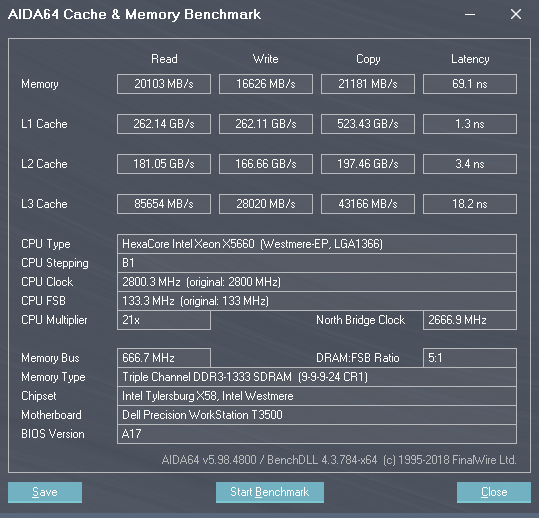Viewport: 539px width, 518px height.
Task: Close the benchmark dialog via Close button
Action: (494, 492)
